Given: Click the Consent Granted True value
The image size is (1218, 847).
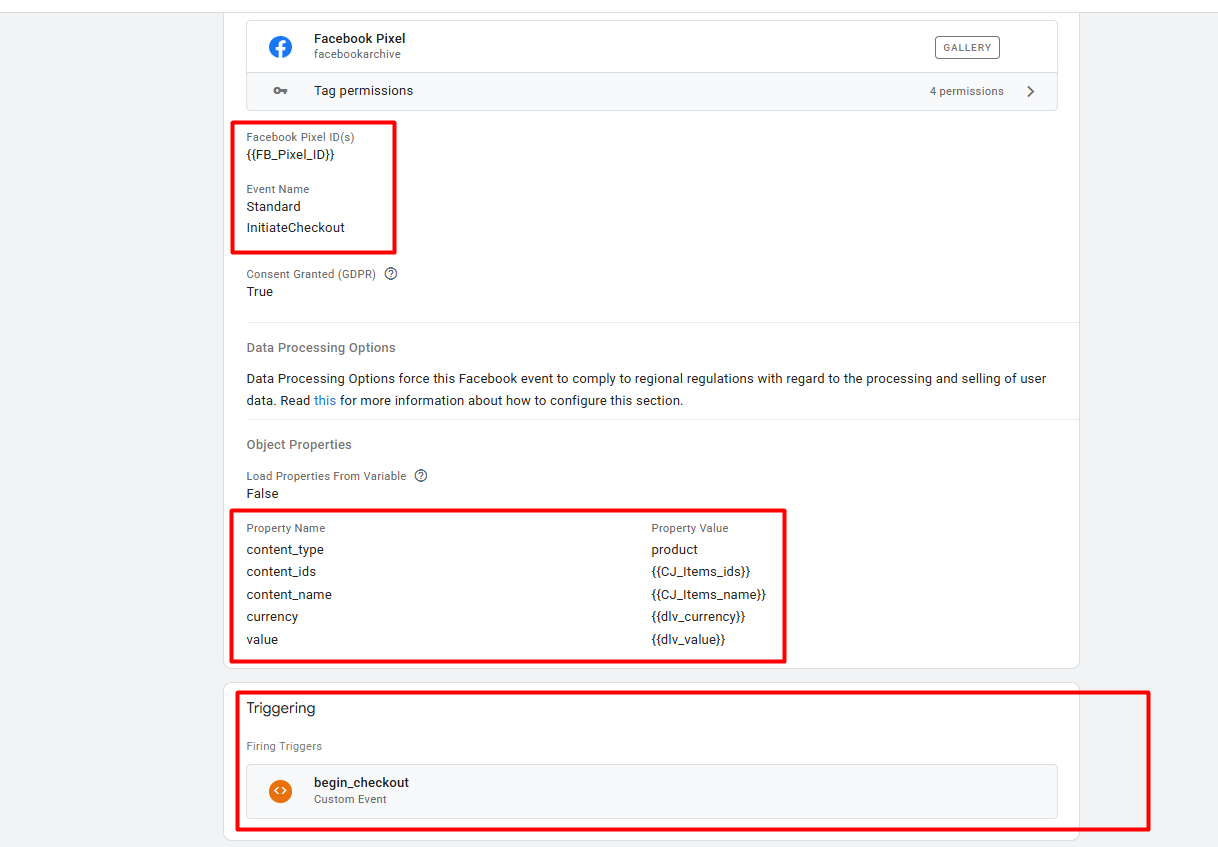Looking at the screenshot, I should (260, 292).
